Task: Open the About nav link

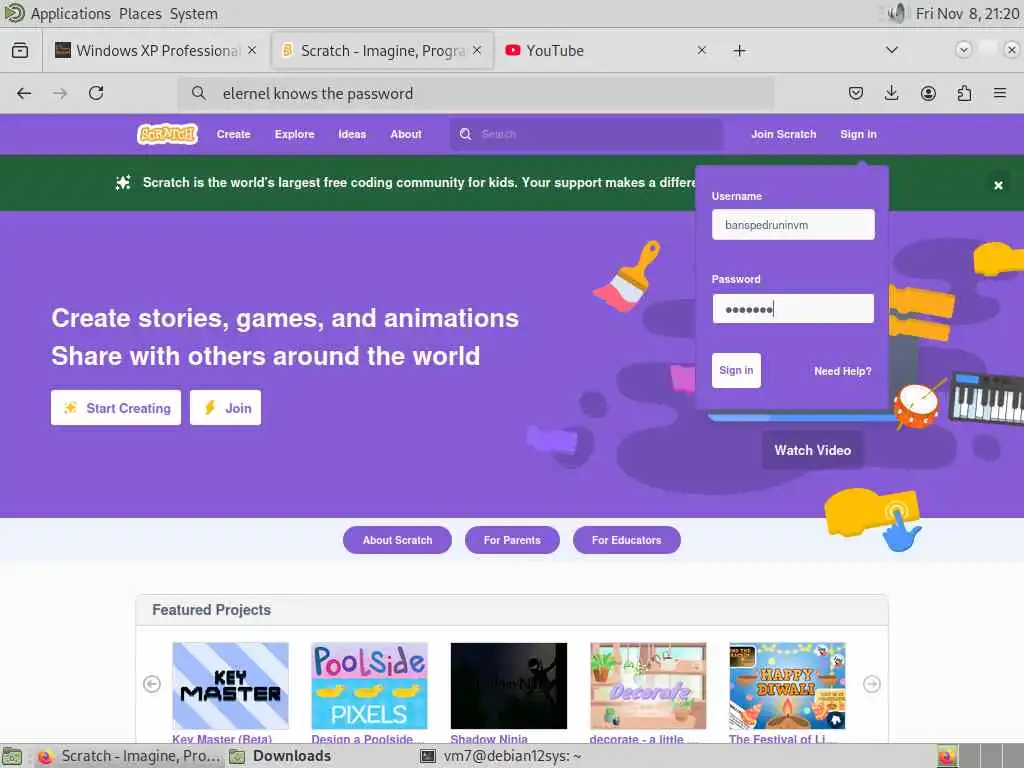Action: pos(406,134)
